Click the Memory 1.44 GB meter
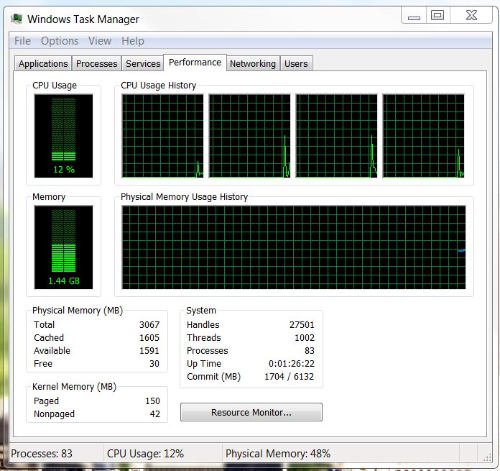 (x=63, y=247)
